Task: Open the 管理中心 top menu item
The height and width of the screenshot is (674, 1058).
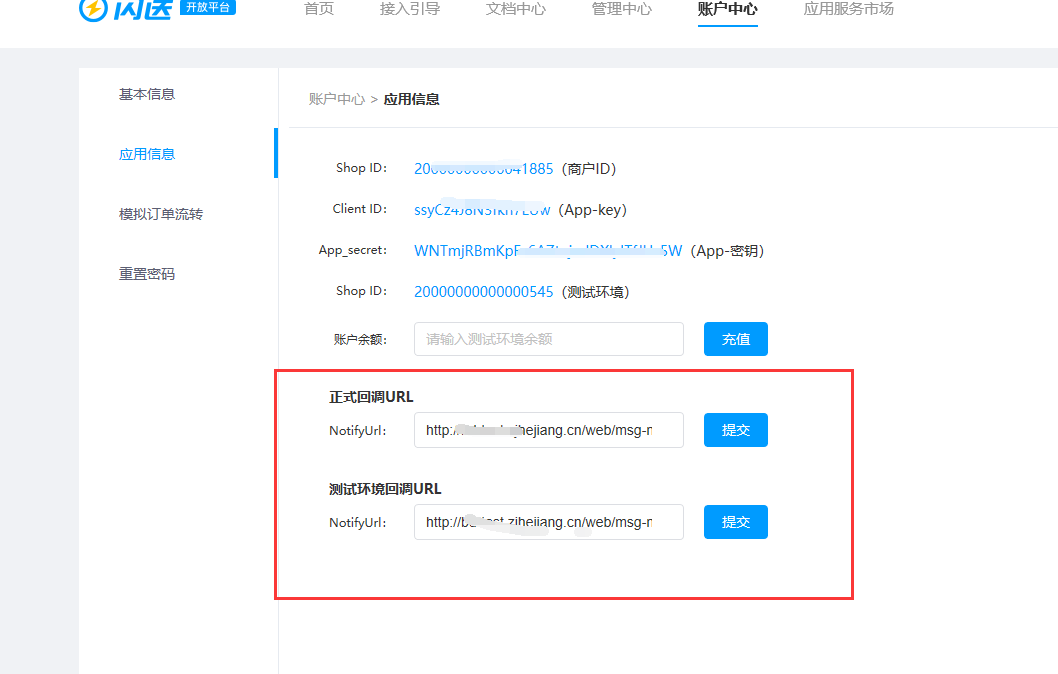Action: click(x=622, y=10)
